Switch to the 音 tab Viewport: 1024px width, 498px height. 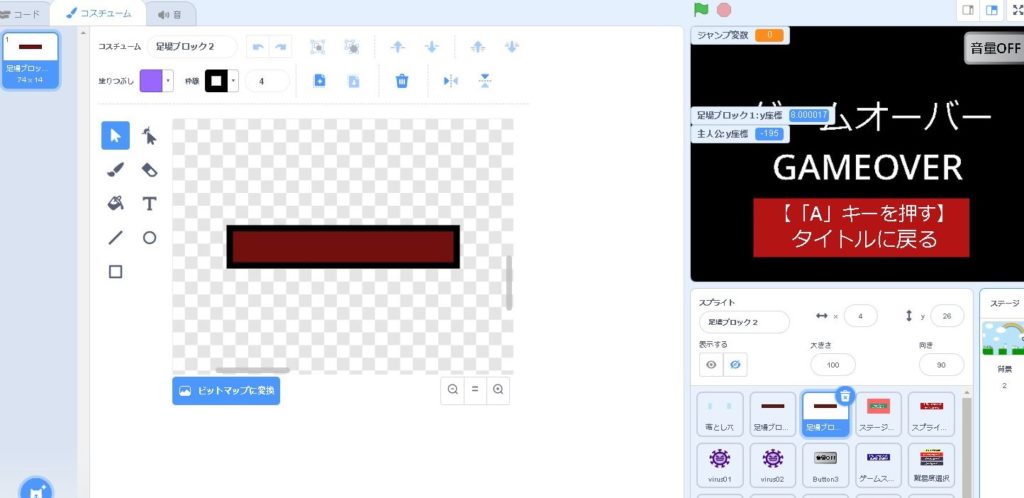click(170, 13)
